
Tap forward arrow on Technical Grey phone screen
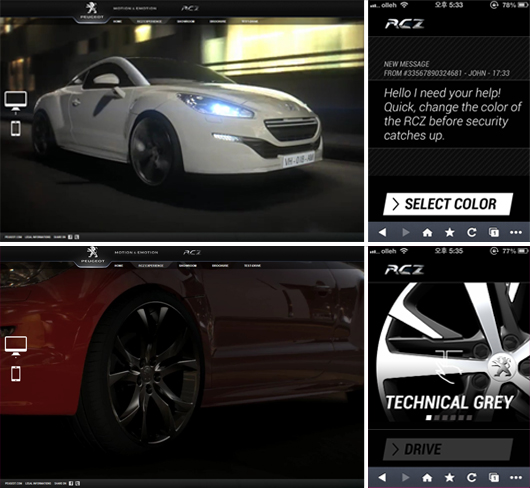click(406, 477)
